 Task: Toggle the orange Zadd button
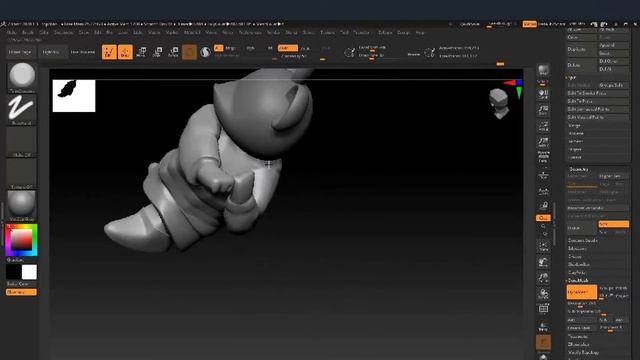pyautogui.click(x=287, y=48)
